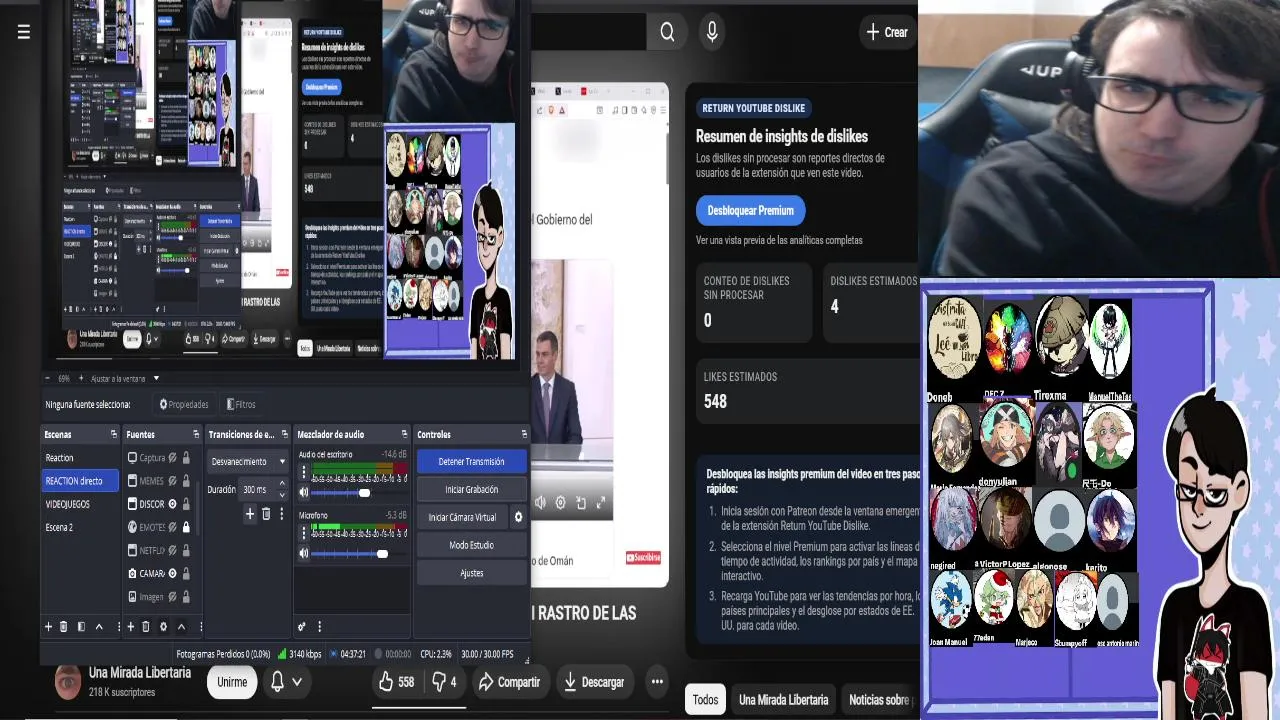The height and width of the screenshot is (720, 1280).
Task: Click the YouTube search magnifier icon
Action: pyautogui.click(x=667, y=32)
